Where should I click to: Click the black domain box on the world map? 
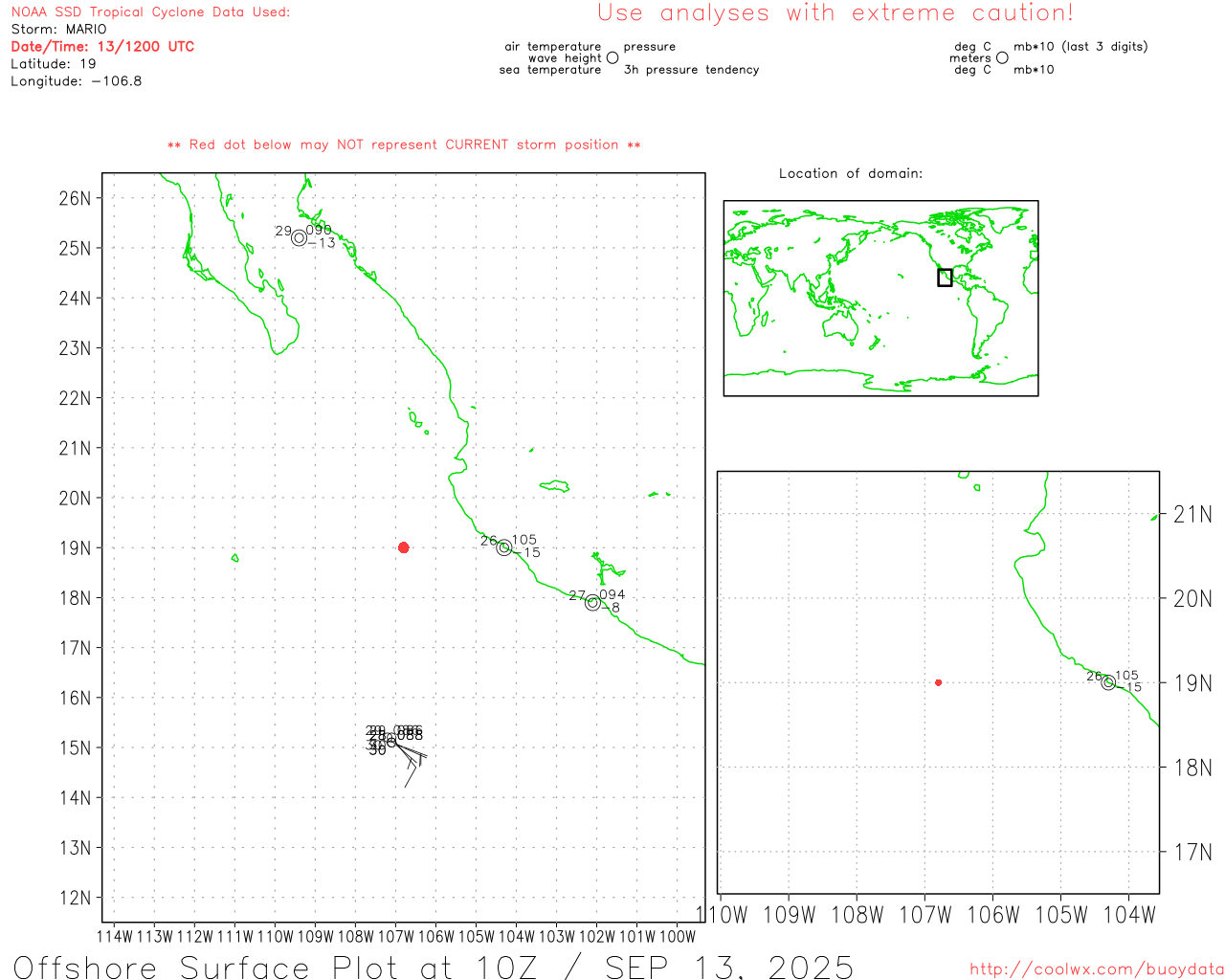point(945,278)
